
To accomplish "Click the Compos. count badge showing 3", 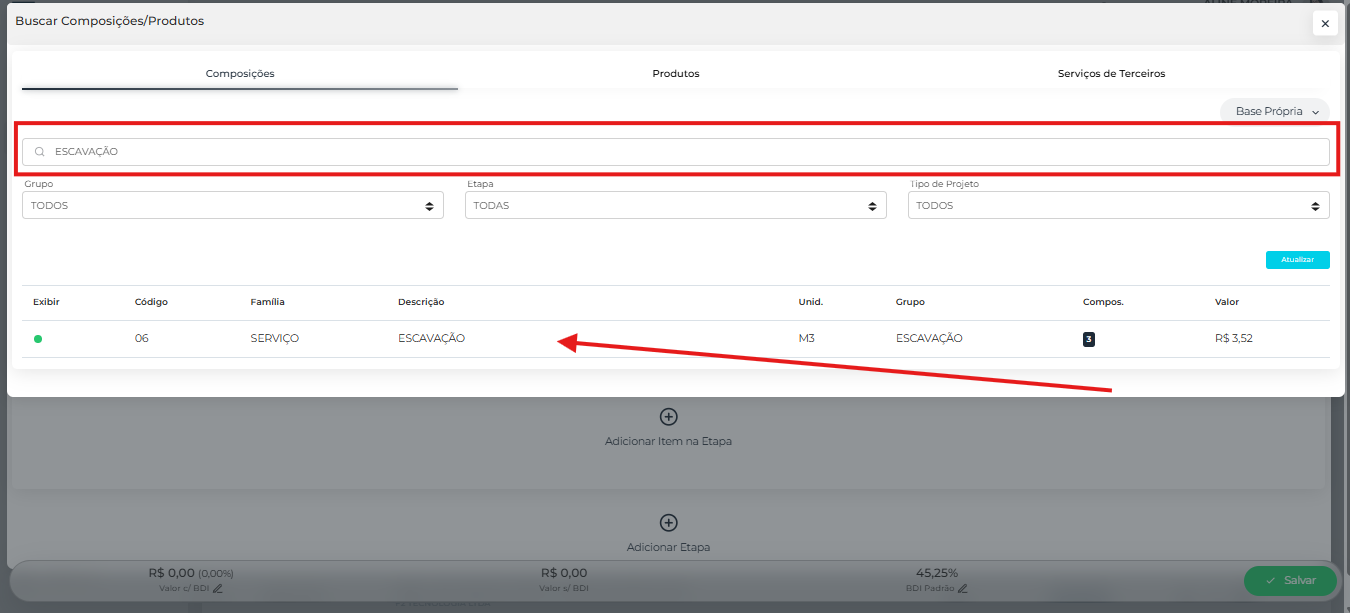I will 1088,339.
